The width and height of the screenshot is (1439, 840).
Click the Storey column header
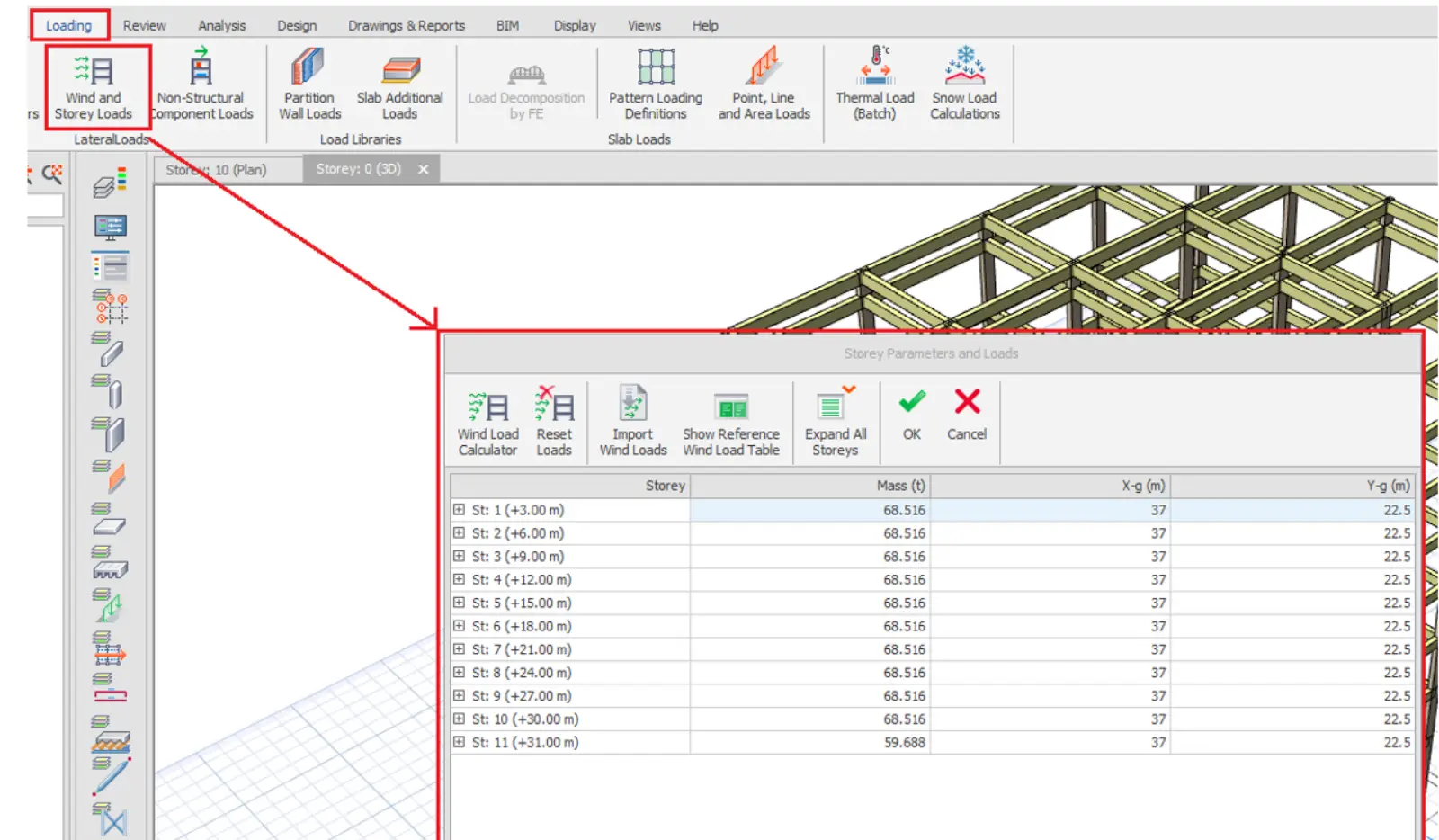pyautogui.click(x=570, y=486)
